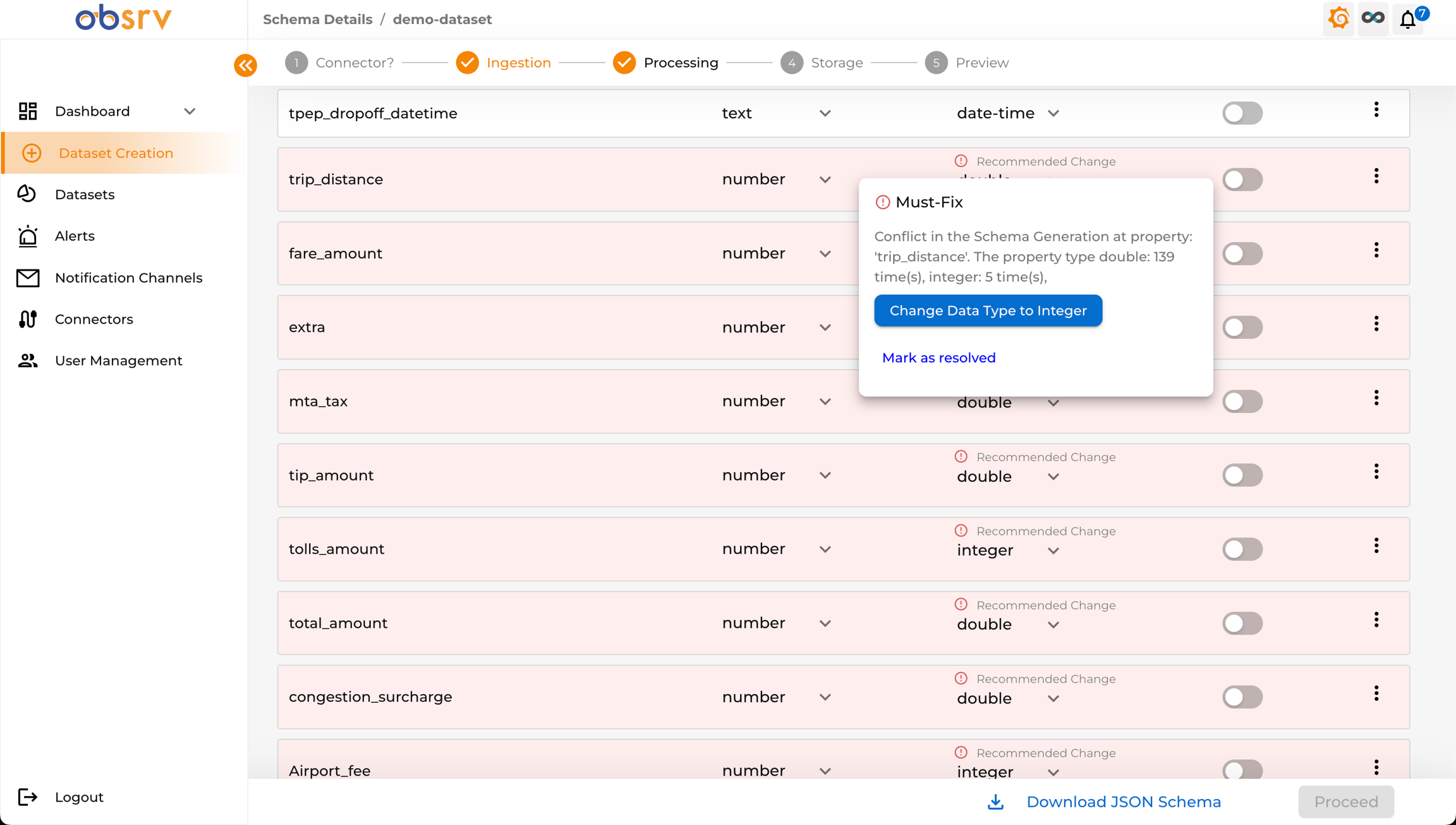Click the warning icon on tip_amount recommendation
The width and height of the screenshot is (1456, 825).
point(961,456)
